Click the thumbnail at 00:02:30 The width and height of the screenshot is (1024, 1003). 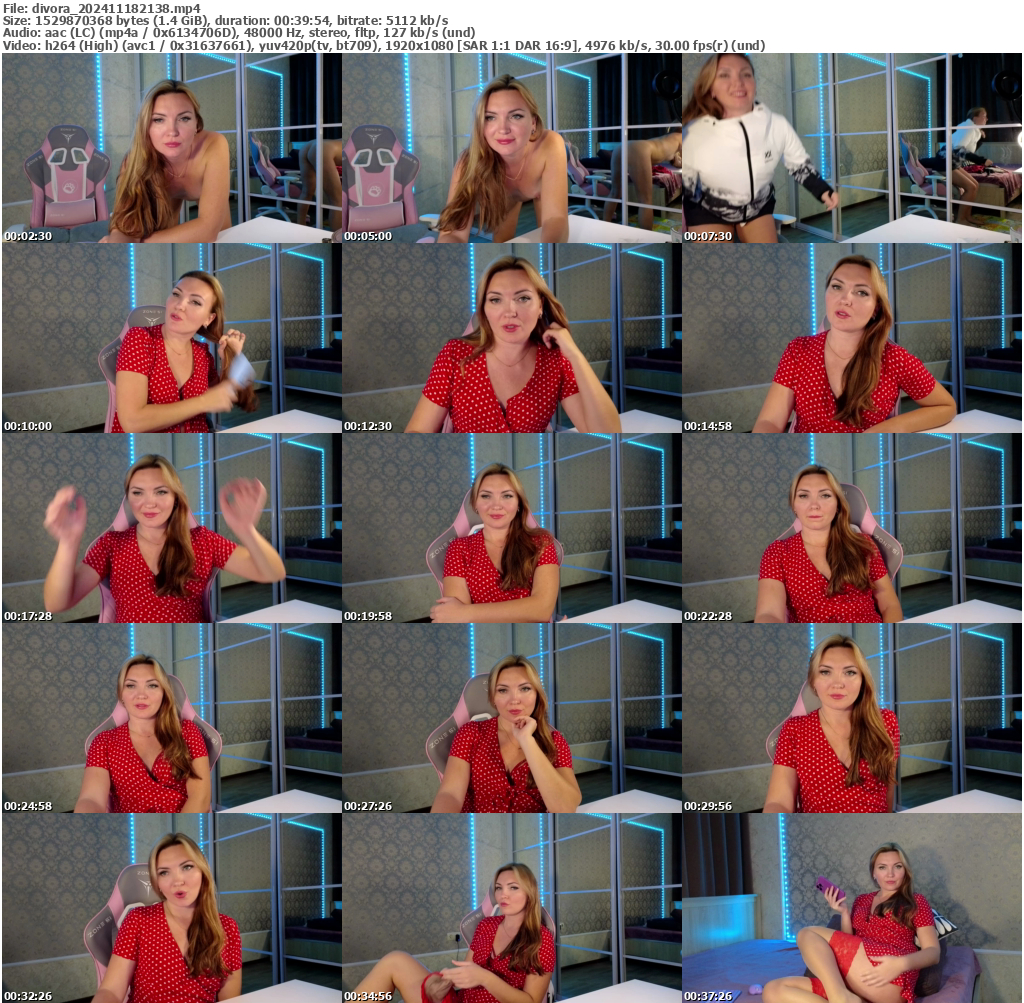[171, 148]
